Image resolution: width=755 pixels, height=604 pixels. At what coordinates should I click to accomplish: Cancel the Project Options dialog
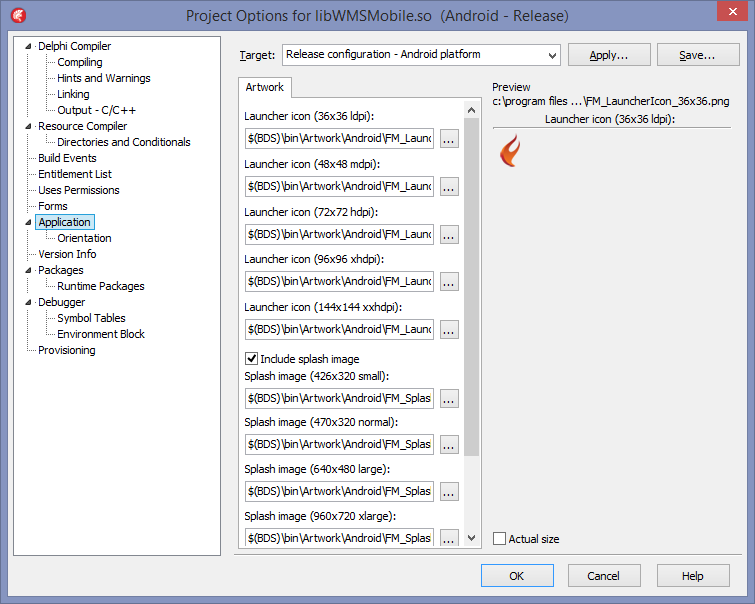coord(604,576)
